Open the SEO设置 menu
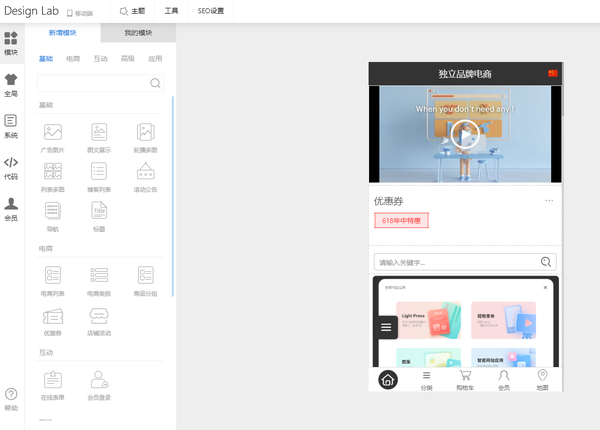Screen dimensions: 600x430 [210, 11]
